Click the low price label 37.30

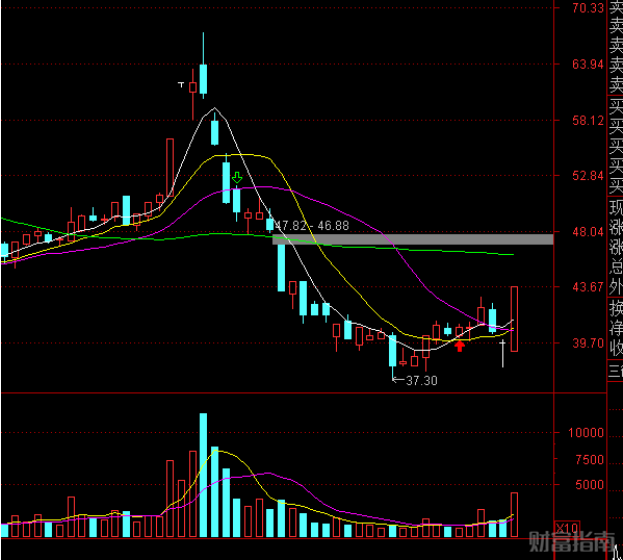pos(422,381)
